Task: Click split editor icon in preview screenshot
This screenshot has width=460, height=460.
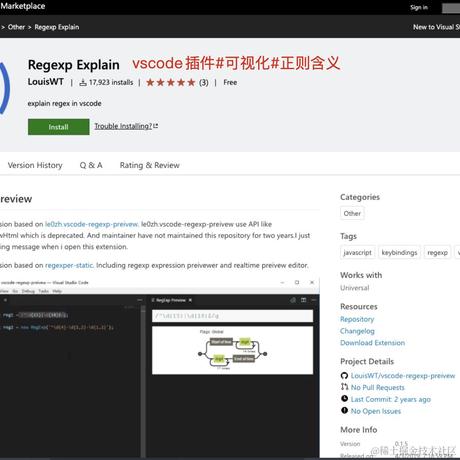Action: click(303, 300)
